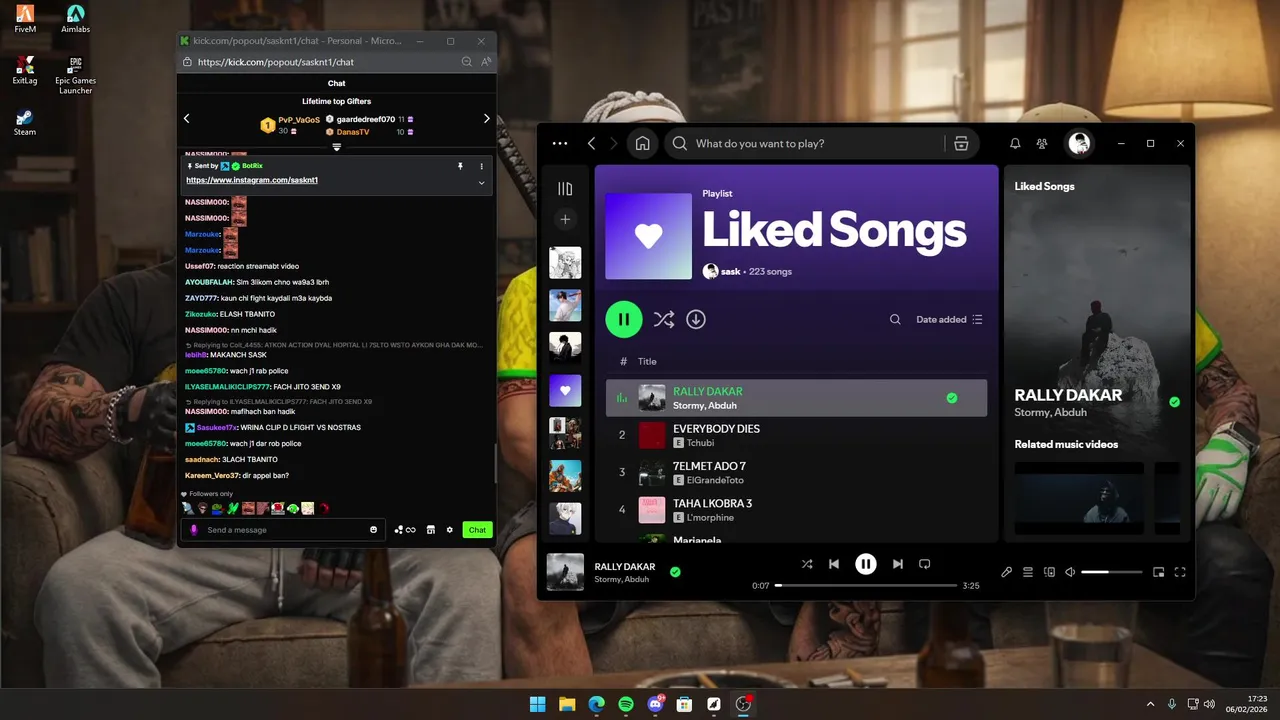Download the Liked Songs playlist
This screenshot has height=720, width=1280.
pos(696,319)
